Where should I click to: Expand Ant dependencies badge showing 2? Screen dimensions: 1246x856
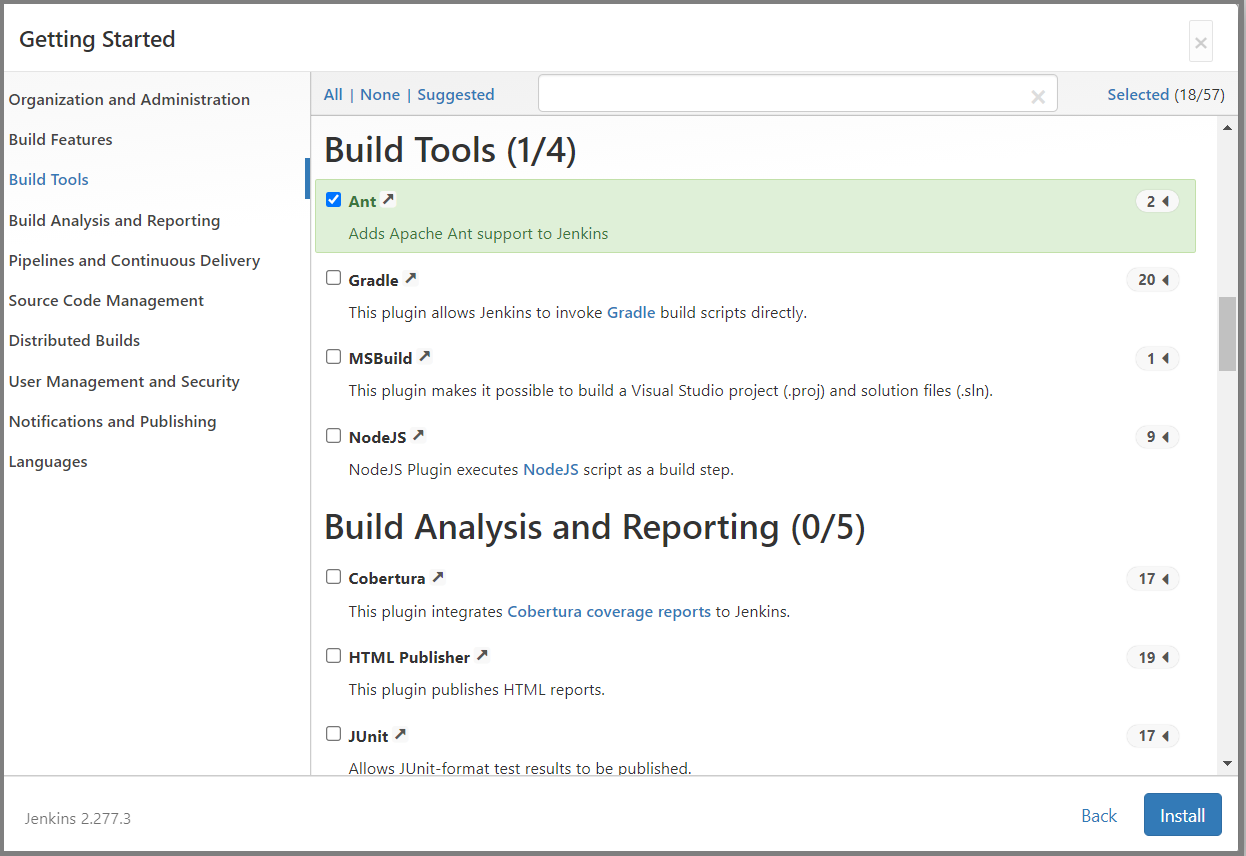click(1157, 201)
